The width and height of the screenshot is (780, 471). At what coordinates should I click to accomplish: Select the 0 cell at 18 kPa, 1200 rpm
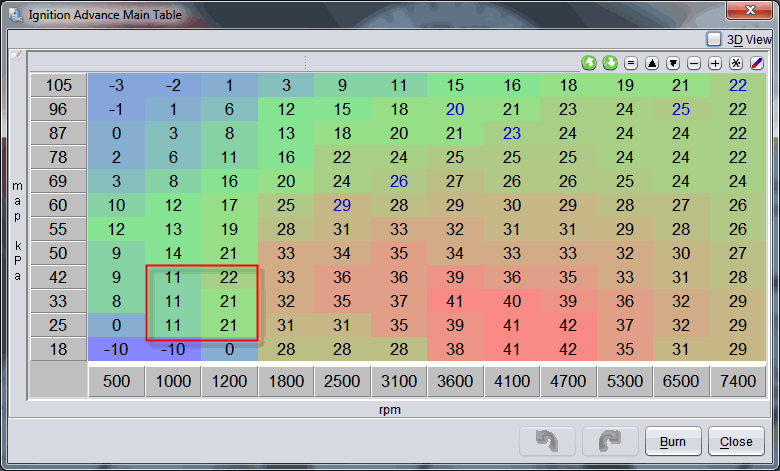click(x=229, y=349)
